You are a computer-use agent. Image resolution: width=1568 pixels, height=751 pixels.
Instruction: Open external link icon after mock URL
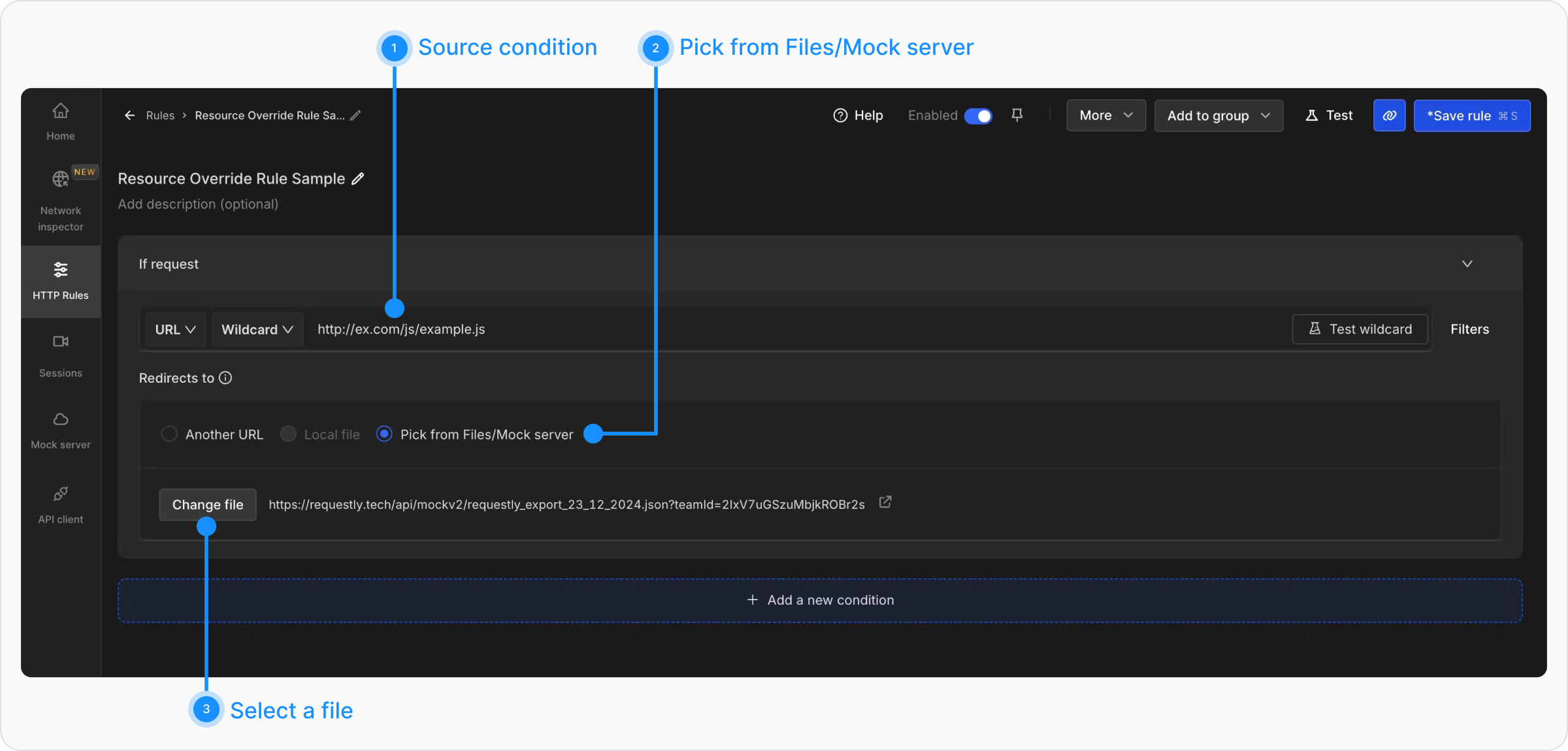point(885,502)
